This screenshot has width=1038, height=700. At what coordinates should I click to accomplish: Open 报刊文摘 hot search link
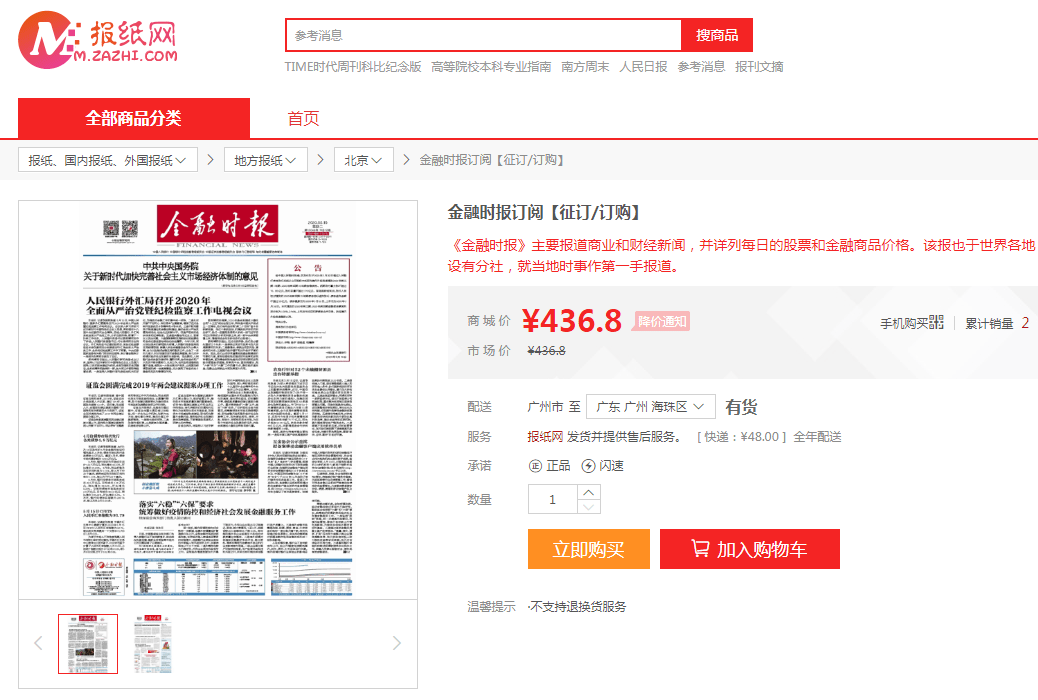(759, 67)
